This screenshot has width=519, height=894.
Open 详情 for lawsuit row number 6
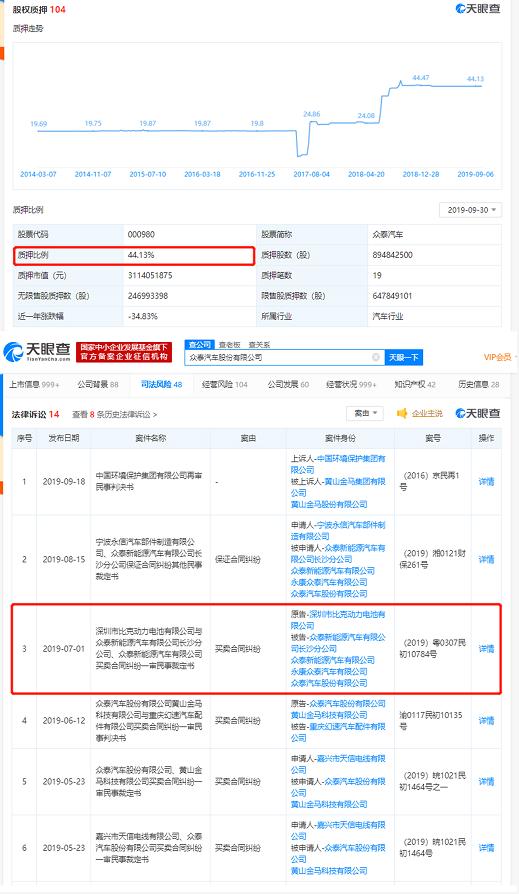coord(486,848)
